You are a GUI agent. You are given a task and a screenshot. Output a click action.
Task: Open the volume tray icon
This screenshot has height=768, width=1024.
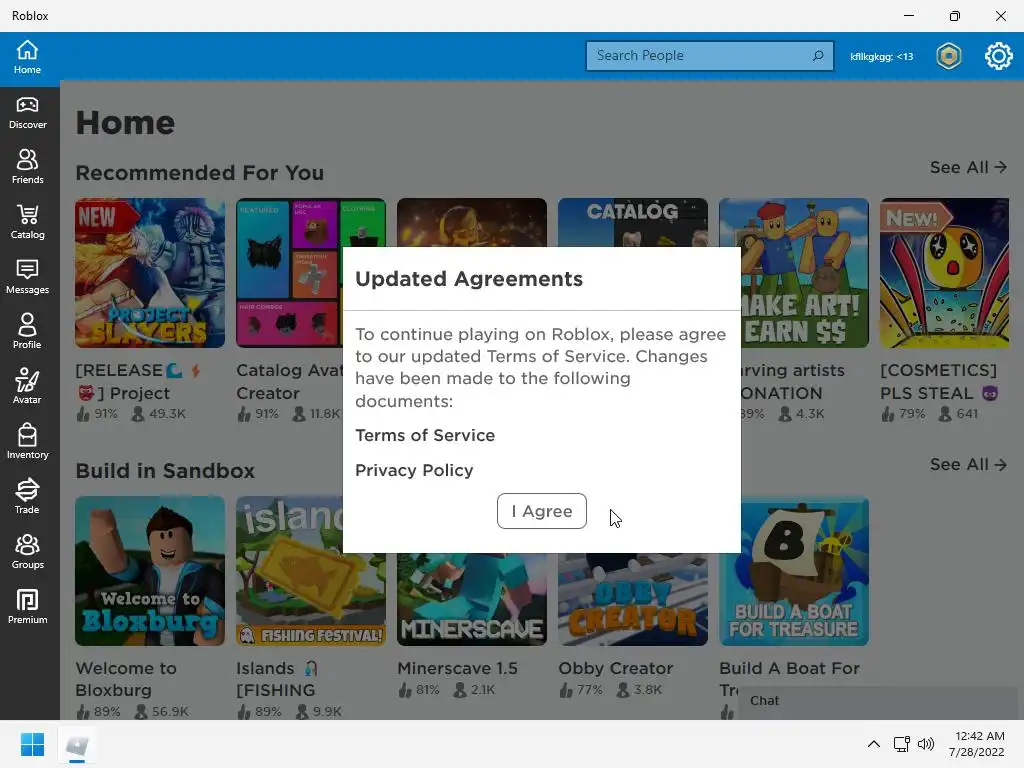(x=926, y=744)
